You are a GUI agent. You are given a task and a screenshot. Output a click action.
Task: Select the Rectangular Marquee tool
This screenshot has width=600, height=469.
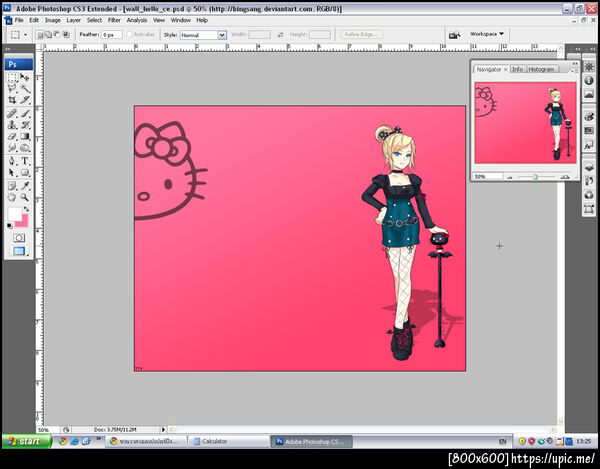pos(12,78)
